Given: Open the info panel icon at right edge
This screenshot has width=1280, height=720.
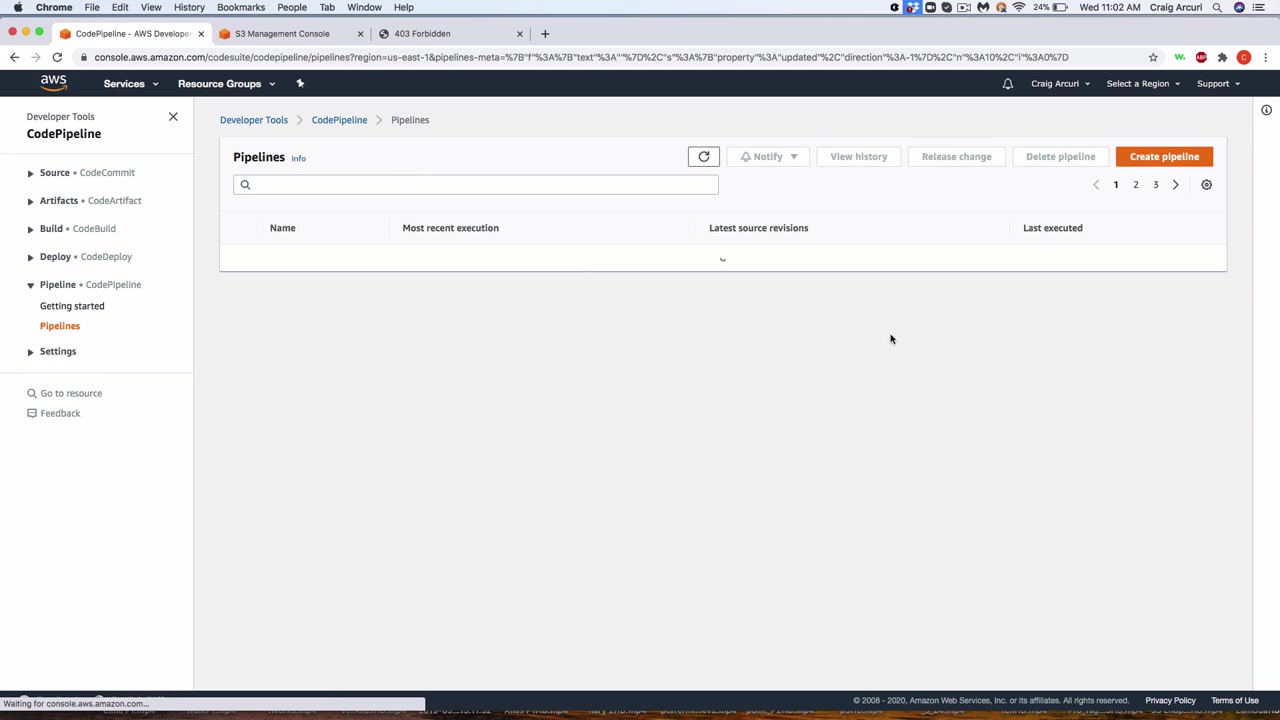Looking at the screenshot, I should click(1266, 110).
